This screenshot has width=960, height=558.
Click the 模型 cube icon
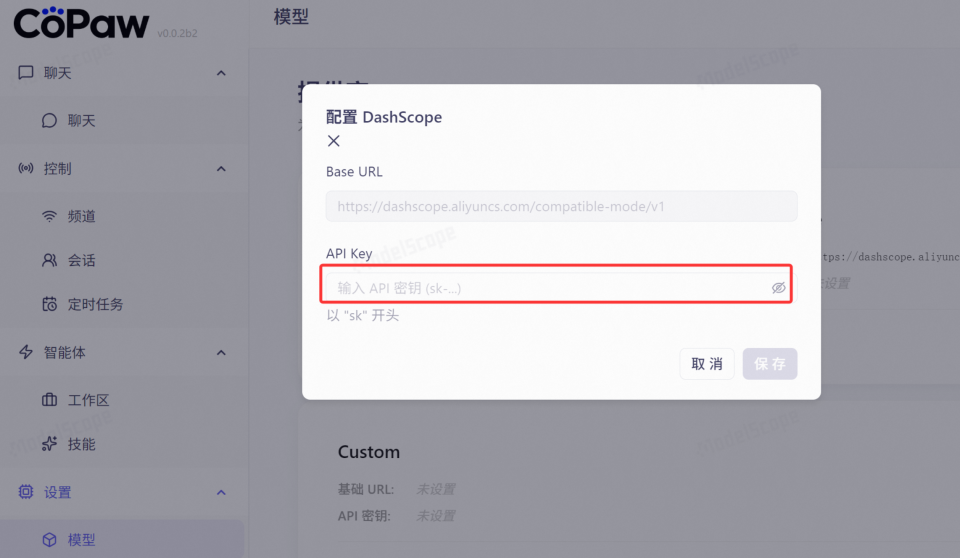pos(49,540)
